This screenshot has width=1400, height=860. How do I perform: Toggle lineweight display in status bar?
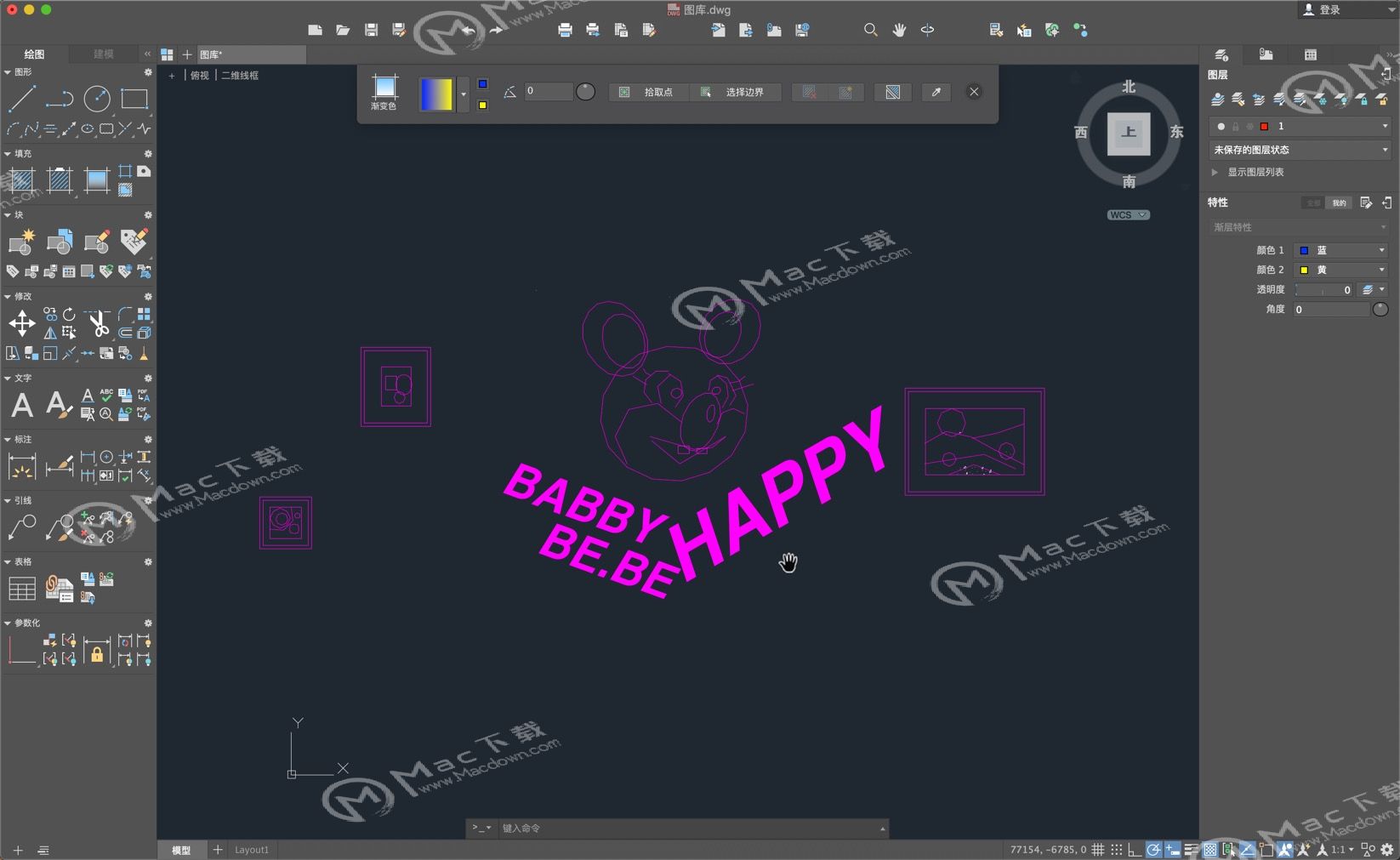tap(1191, 849)
